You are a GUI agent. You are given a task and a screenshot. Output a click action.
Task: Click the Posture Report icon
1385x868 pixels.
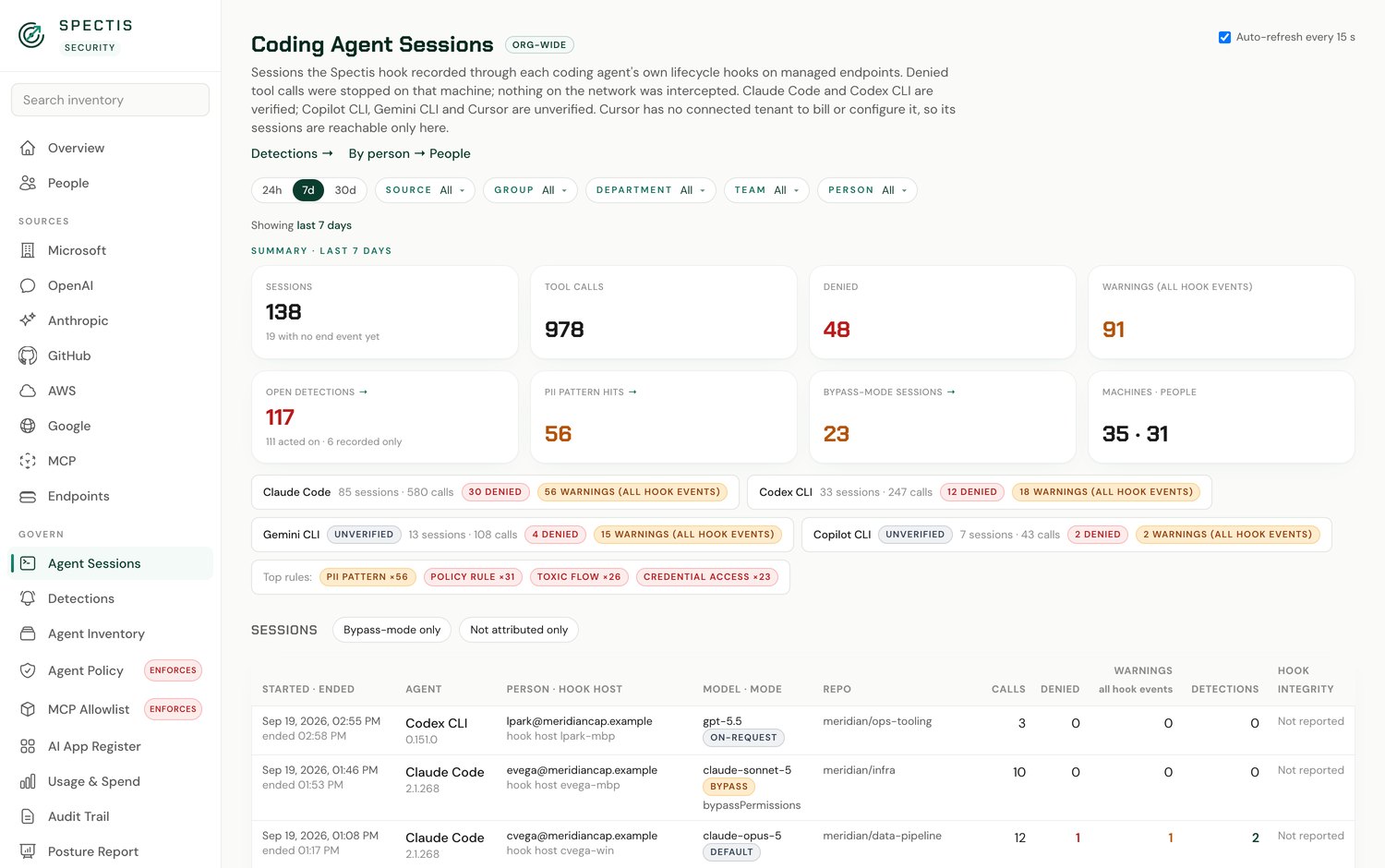click(x=28, y=851)
